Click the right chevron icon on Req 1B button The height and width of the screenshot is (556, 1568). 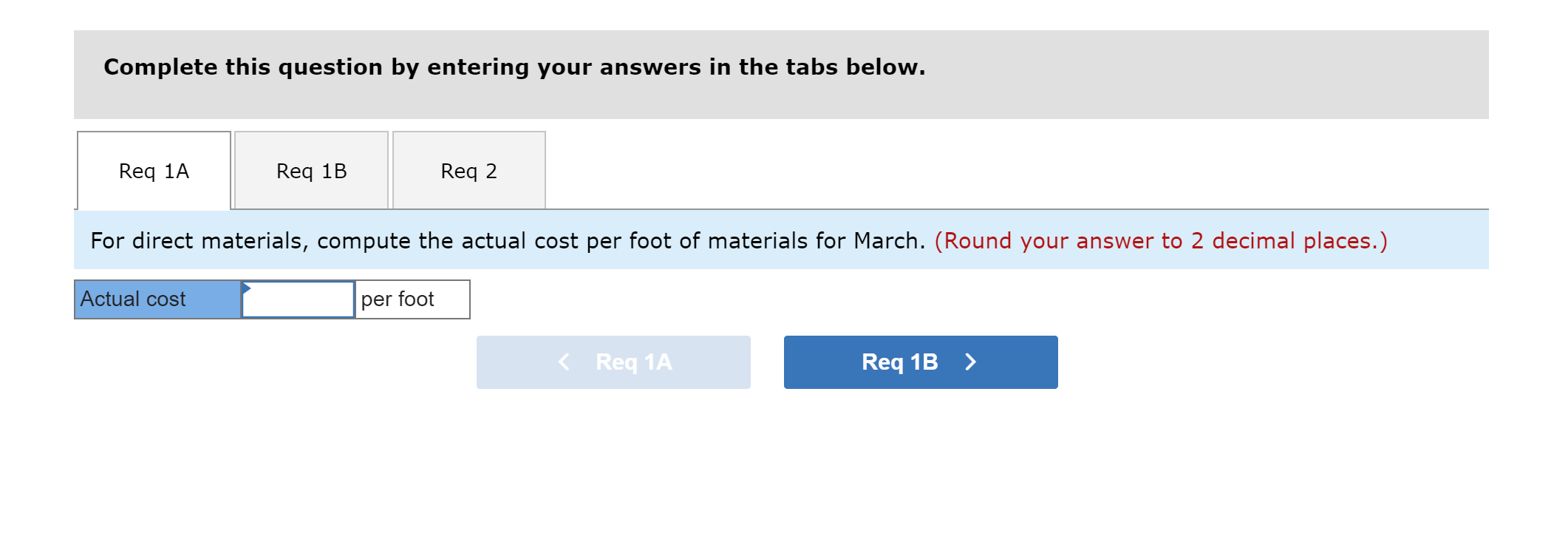(970, 362)
